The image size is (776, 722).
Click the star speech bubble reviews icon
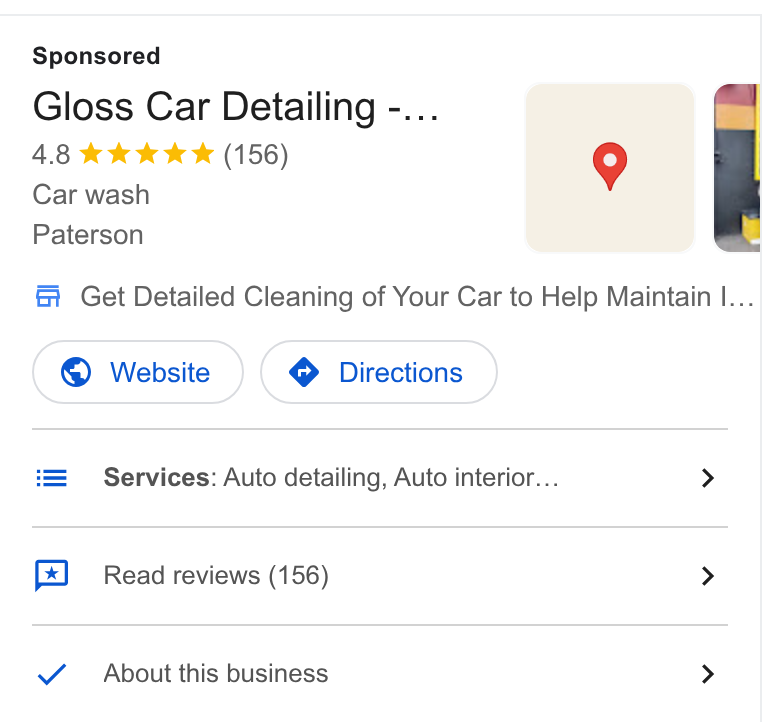pos(51,576)
